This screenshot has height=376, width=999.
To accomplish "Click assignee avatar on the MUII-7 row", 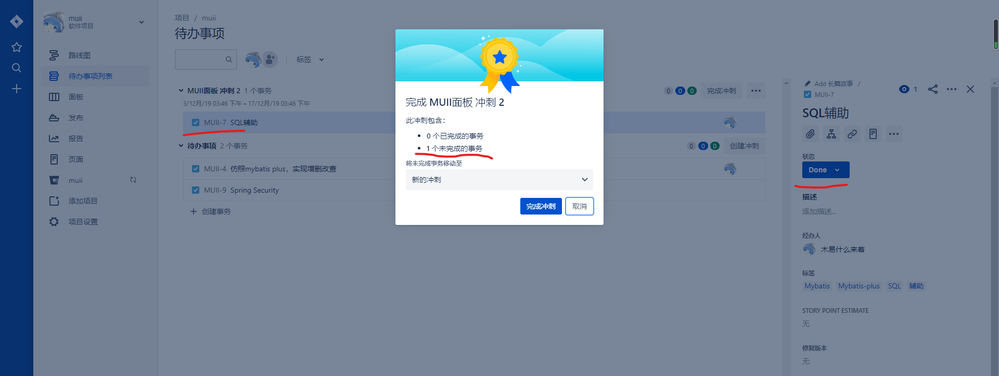I will [730, 122].
